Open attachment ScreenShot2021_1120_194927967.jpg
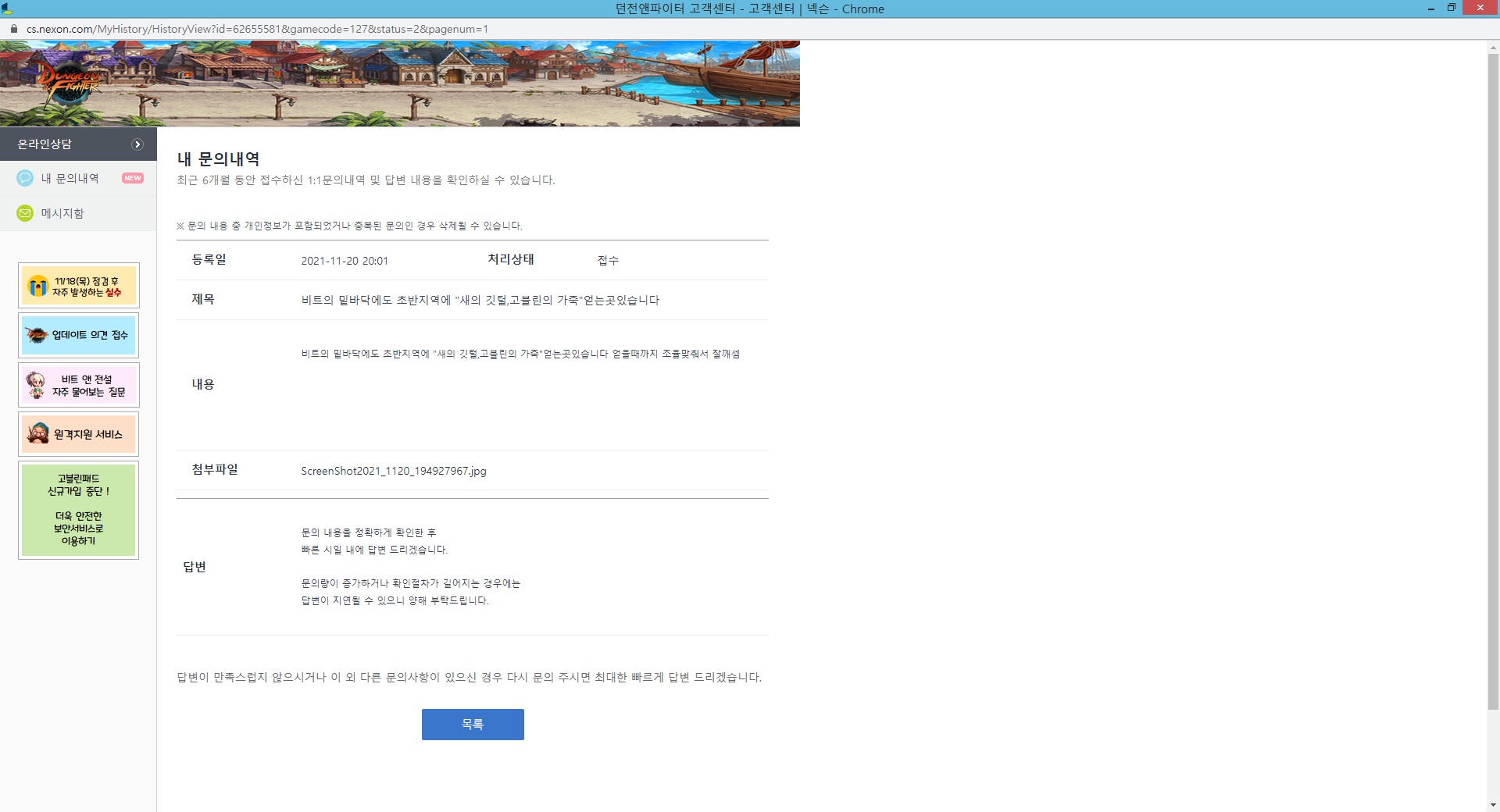The image size is (1500, 812). (x=393, y=471)
